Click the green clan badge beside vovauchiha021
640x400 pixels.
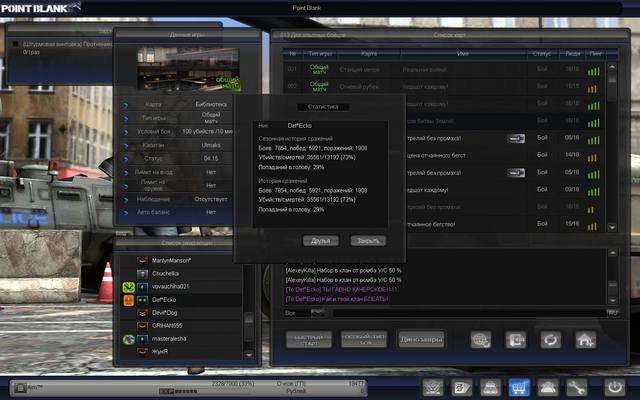click(x=129, y=287)
